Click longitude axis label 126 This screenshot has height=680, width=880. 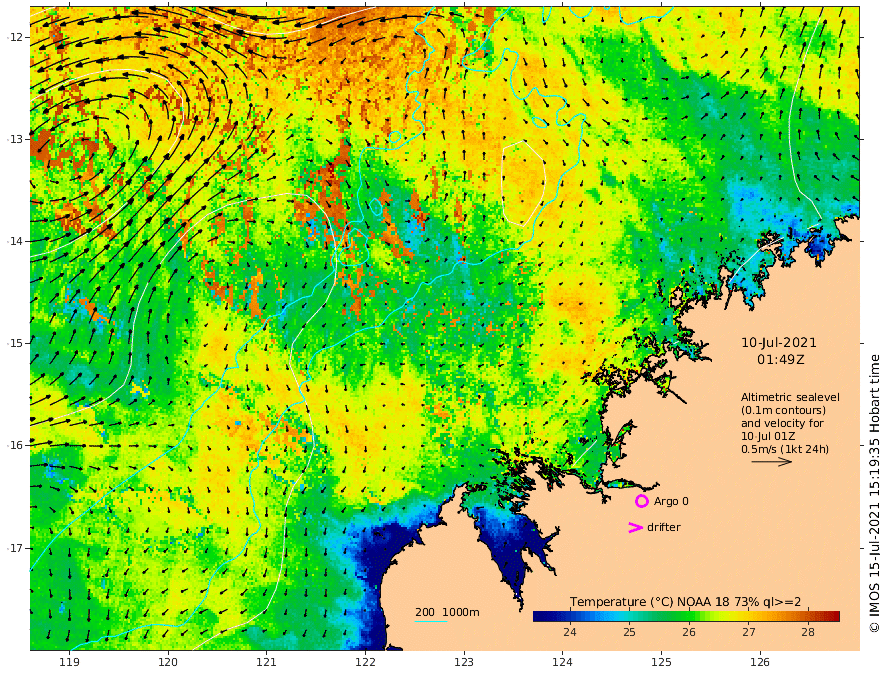(x=760, y=662)
